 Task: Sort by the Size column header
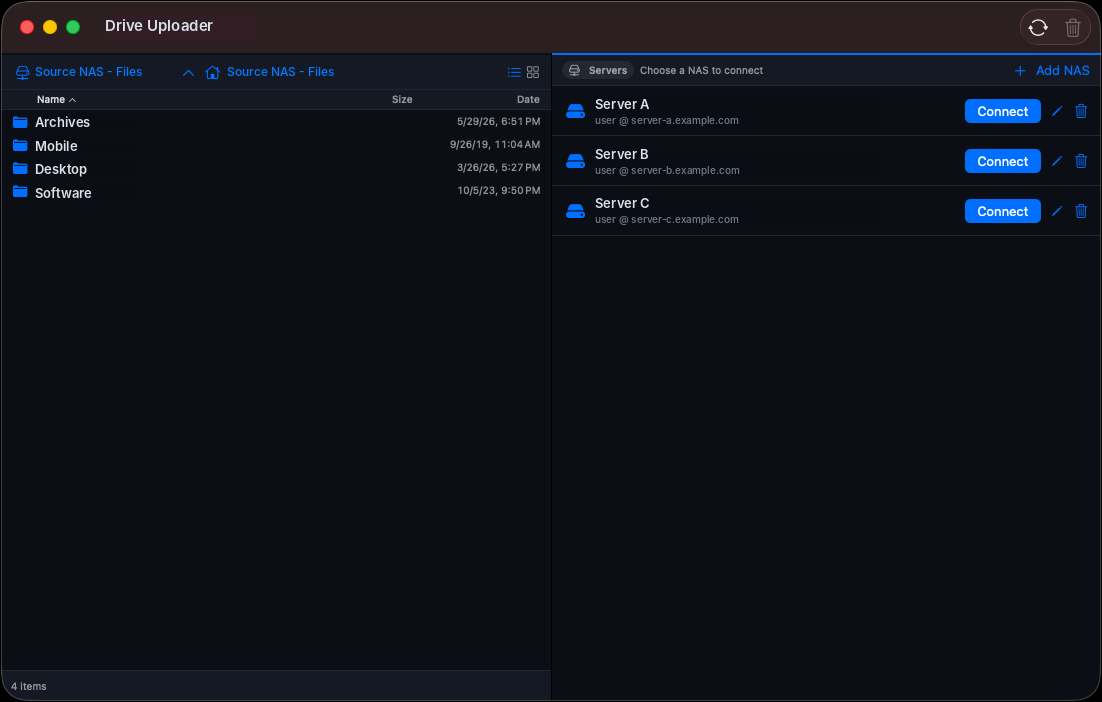click(402, 99)
